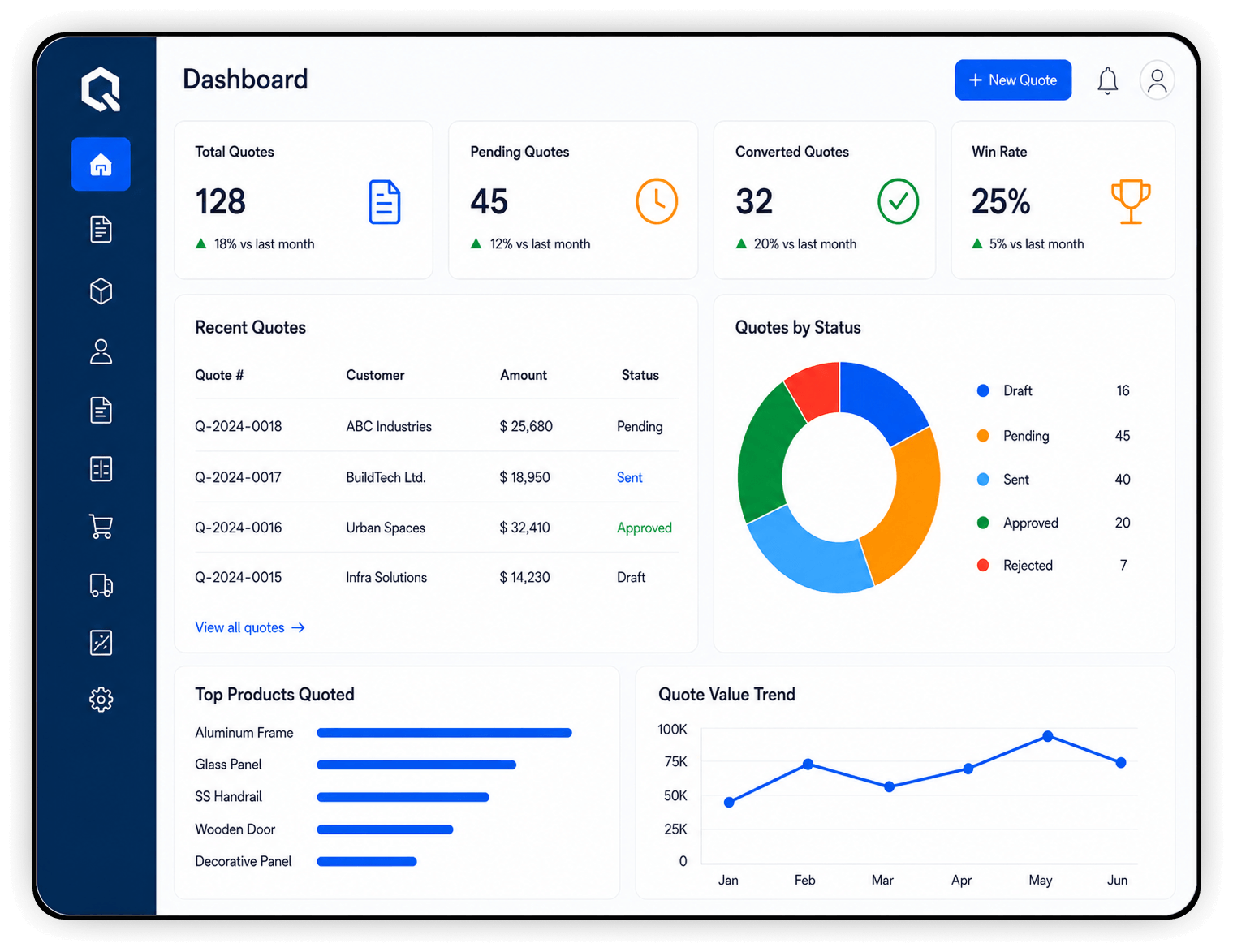Click the arrow next to View all quotes
The image size is (1233, 952).
coord(298,627)
